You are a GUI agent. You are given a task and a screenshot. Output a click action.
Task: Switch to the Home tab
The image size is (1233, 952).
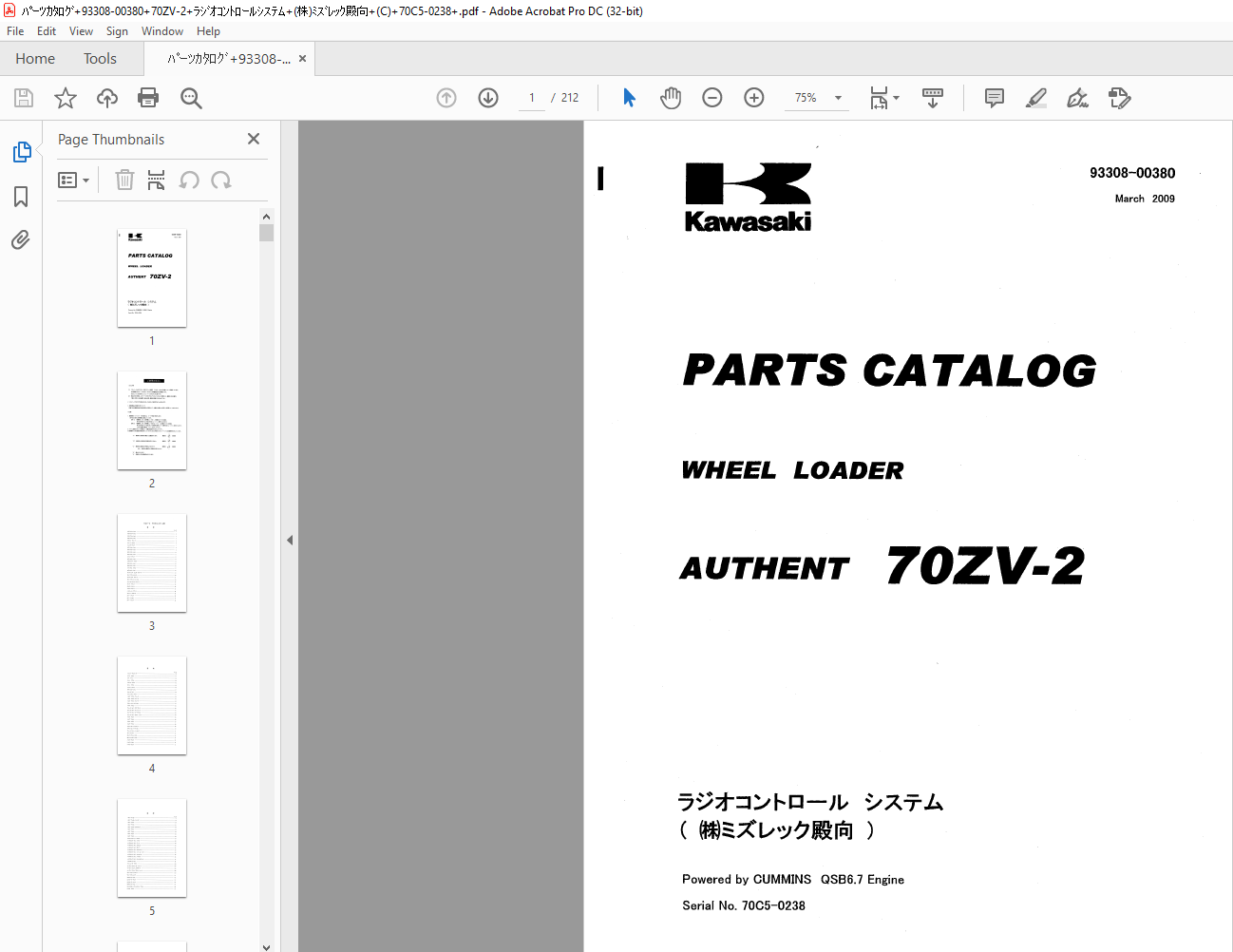click(35, 59)
